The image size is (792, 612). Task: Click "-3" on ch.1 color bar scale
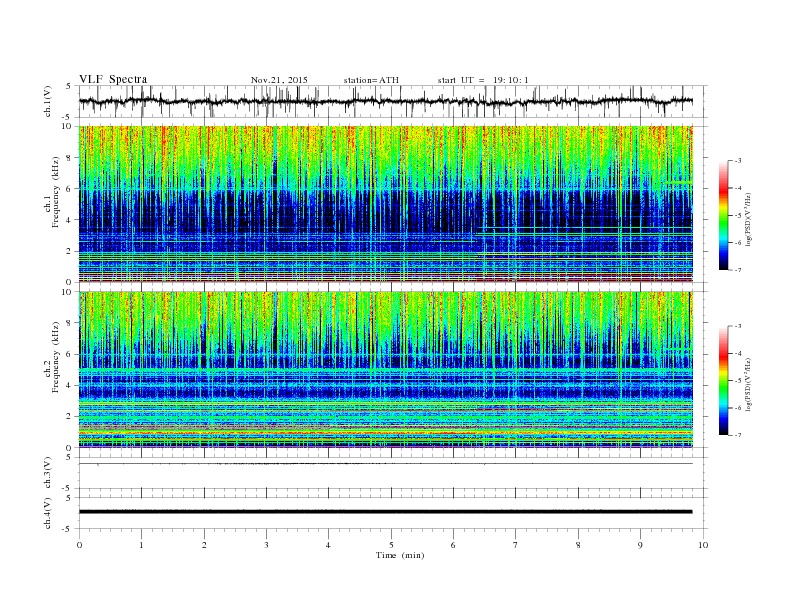tap(738, 161)
